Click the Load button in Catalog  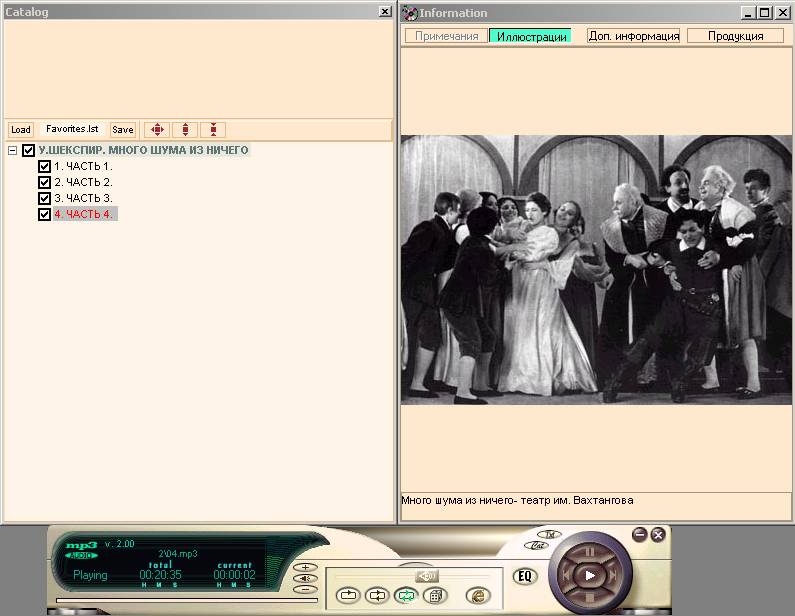[21, 130]
